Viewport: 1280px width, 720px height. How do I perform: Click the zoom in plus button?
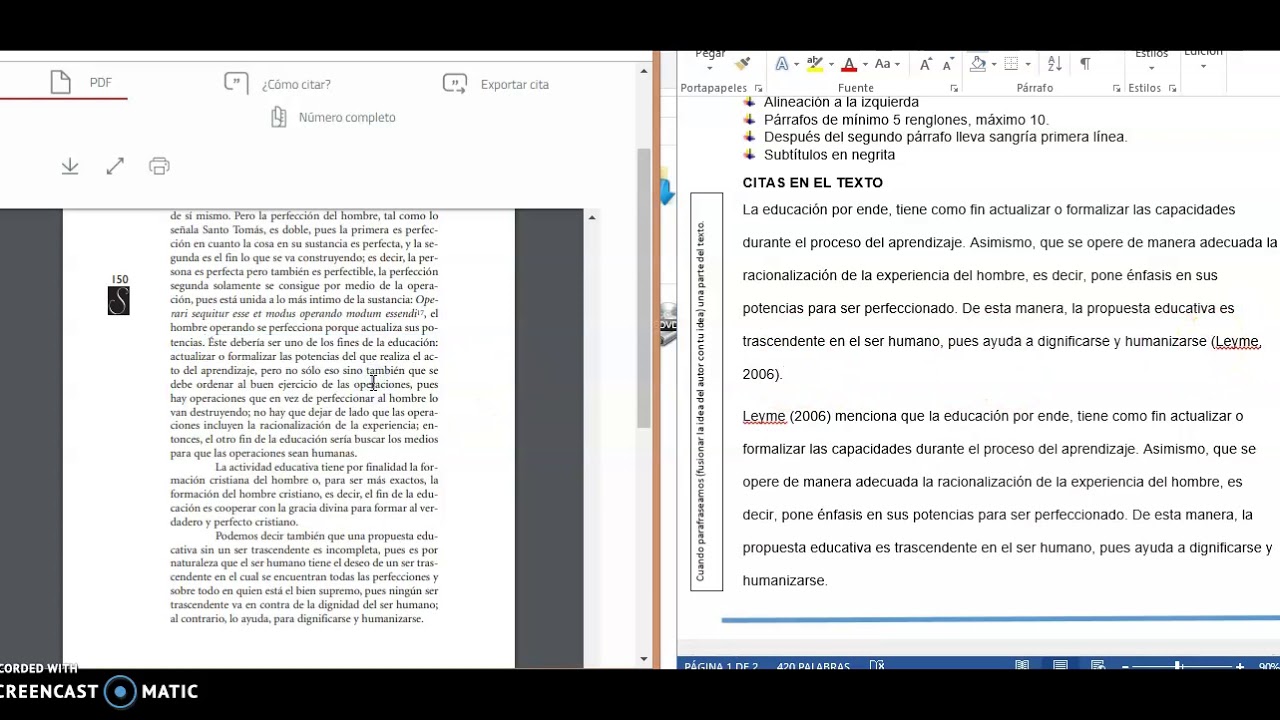(x=1240, y=667)
